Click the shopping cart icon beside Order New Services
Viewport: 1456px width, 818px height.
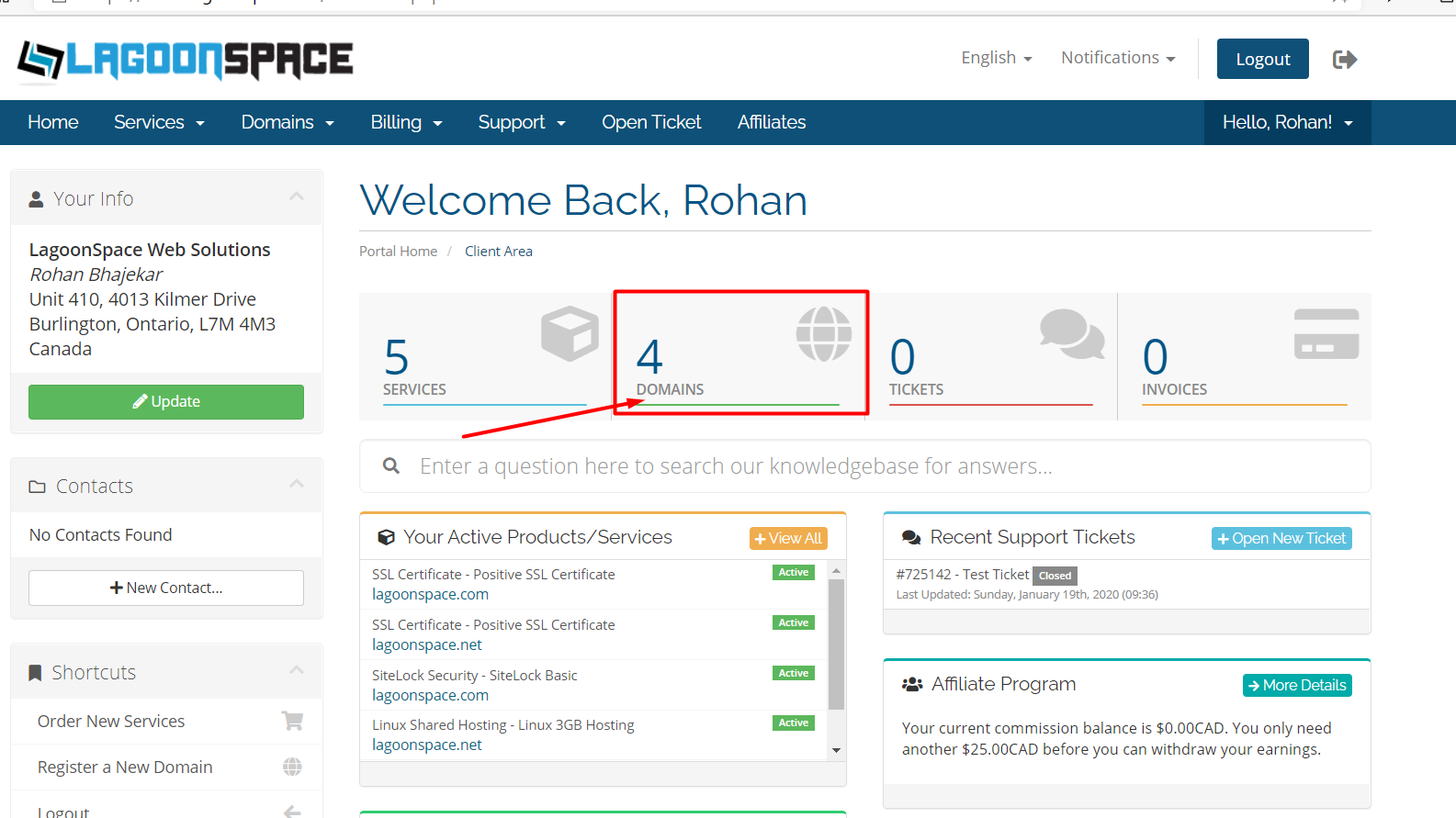[x=292, y=722]
